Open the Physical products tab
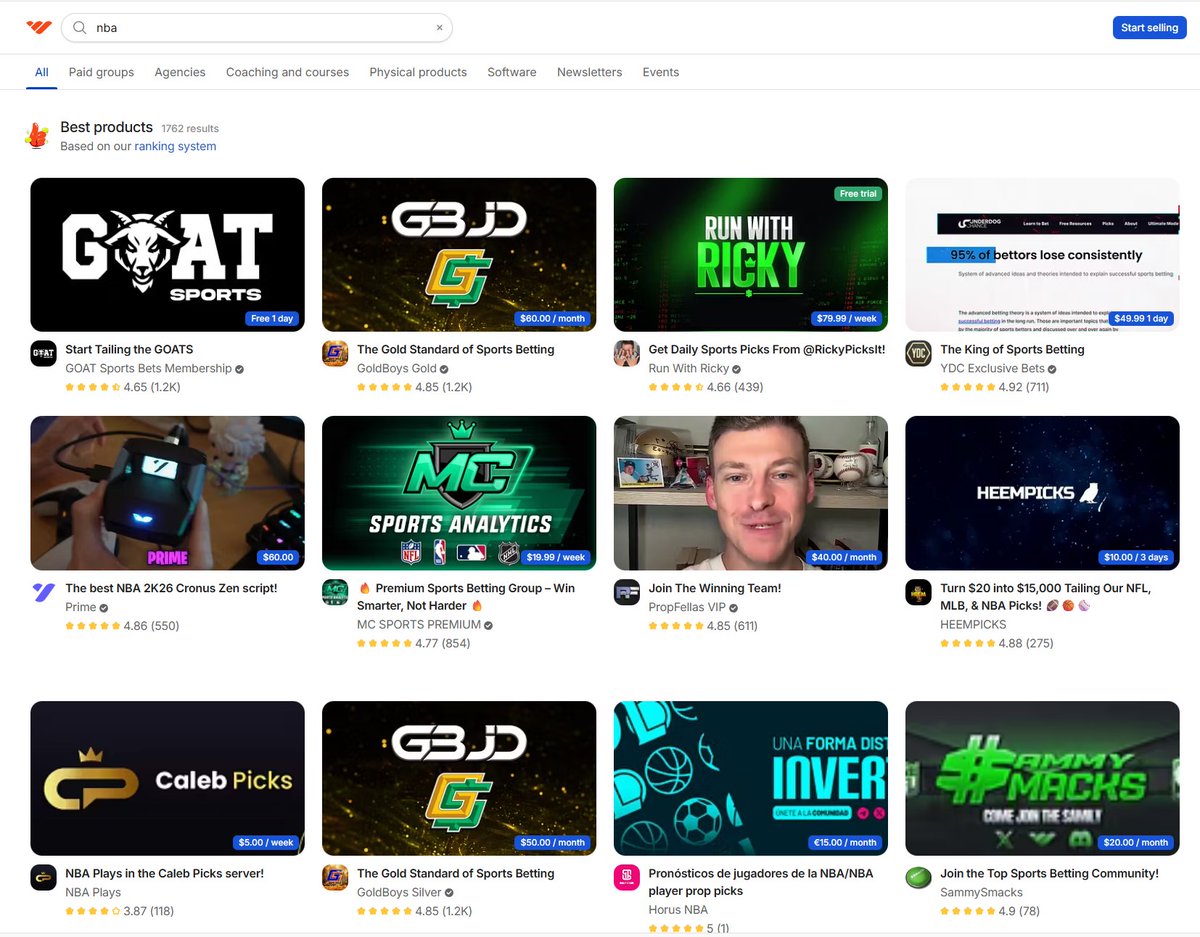 point(418,72)
